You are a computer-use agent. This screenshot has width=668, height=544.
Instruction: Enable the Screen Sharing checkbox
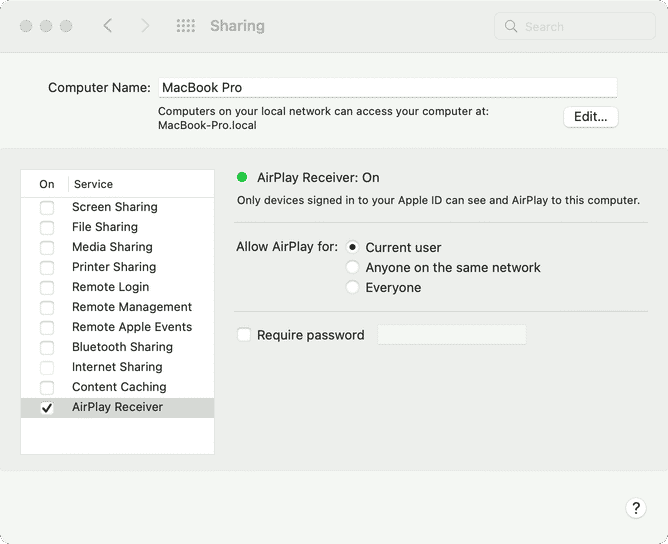[x=47, y=207]
